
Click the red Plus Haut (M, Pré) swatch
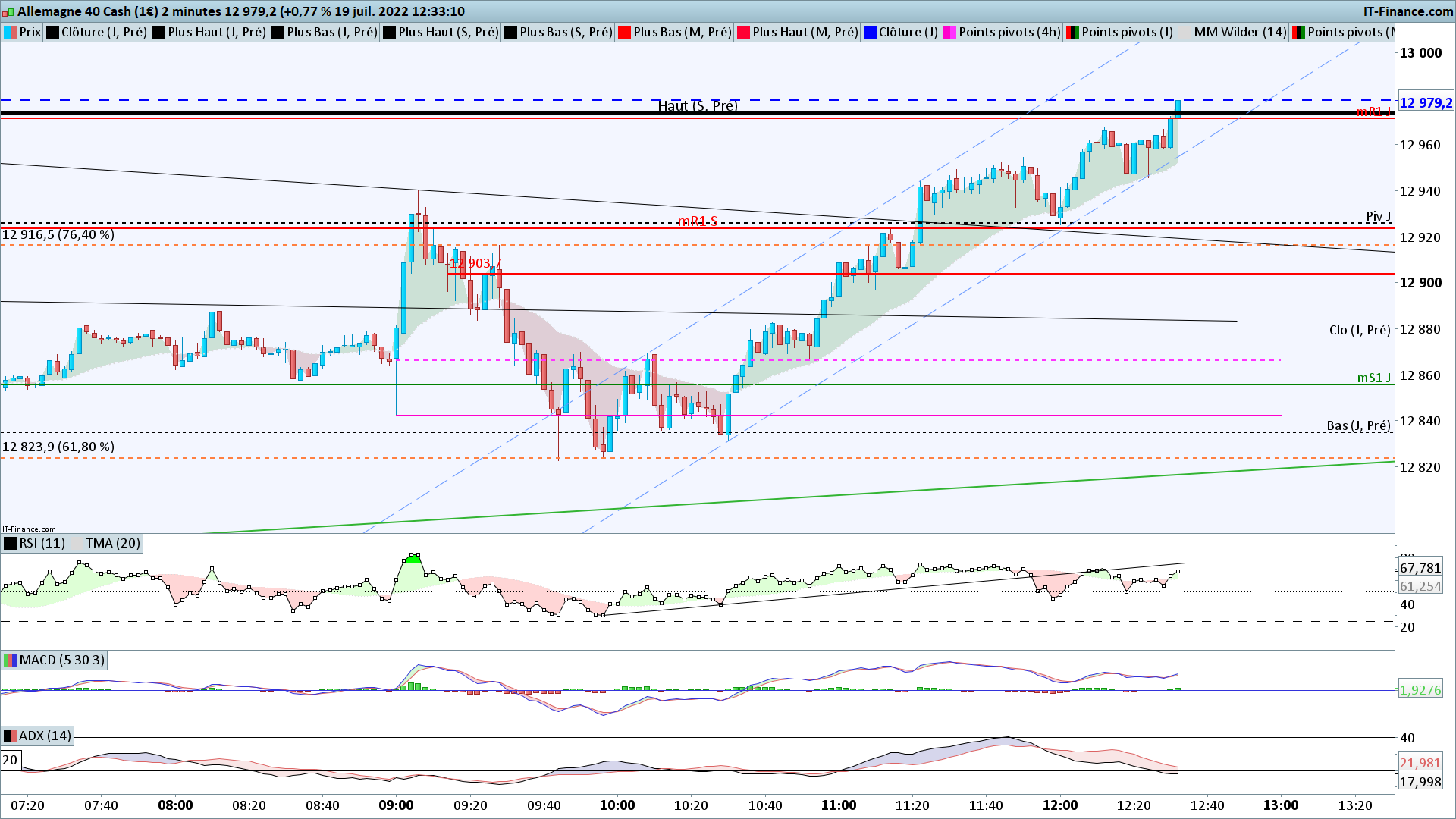[744, 32]
